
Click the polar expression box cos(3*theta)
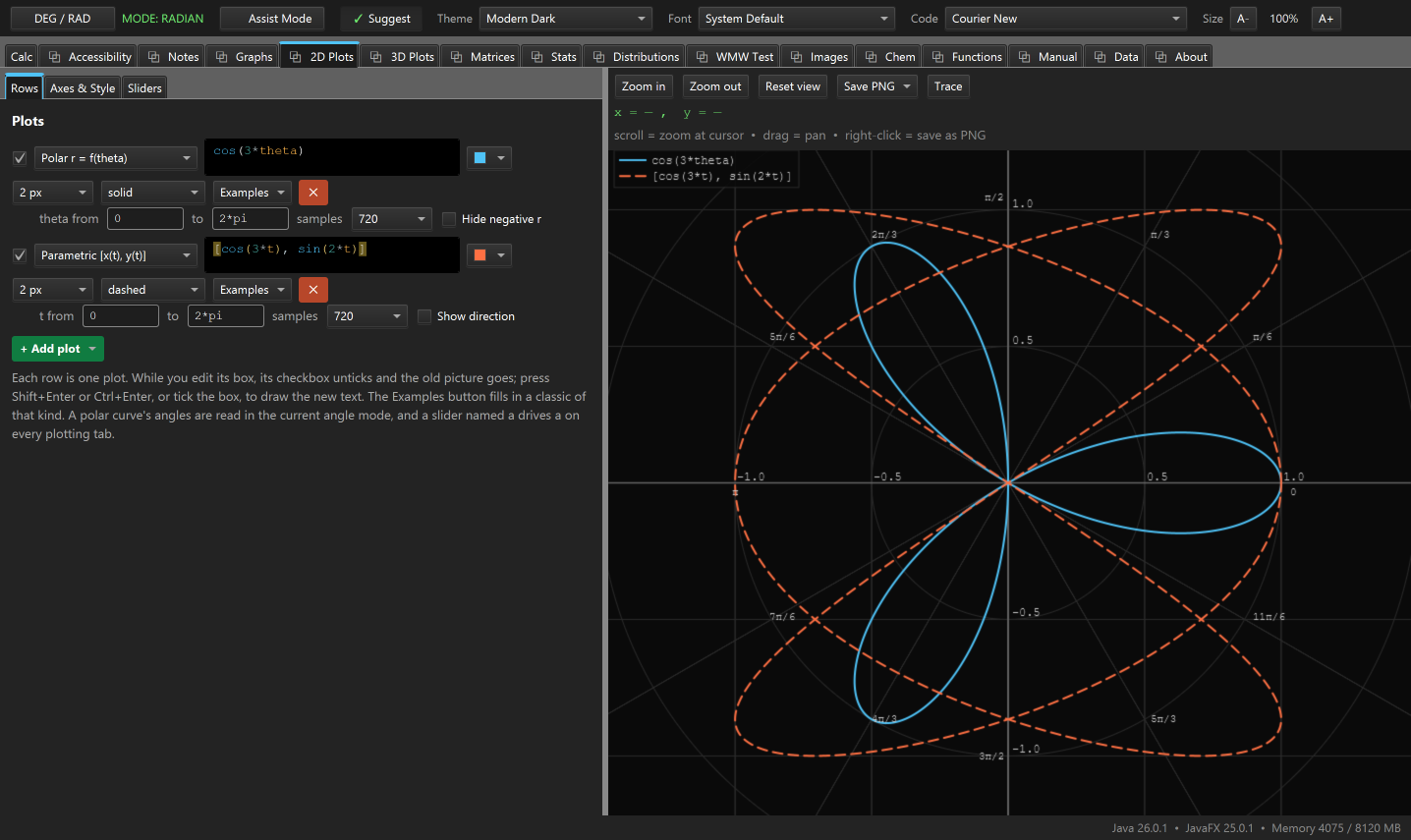click(x=332, y=157)
